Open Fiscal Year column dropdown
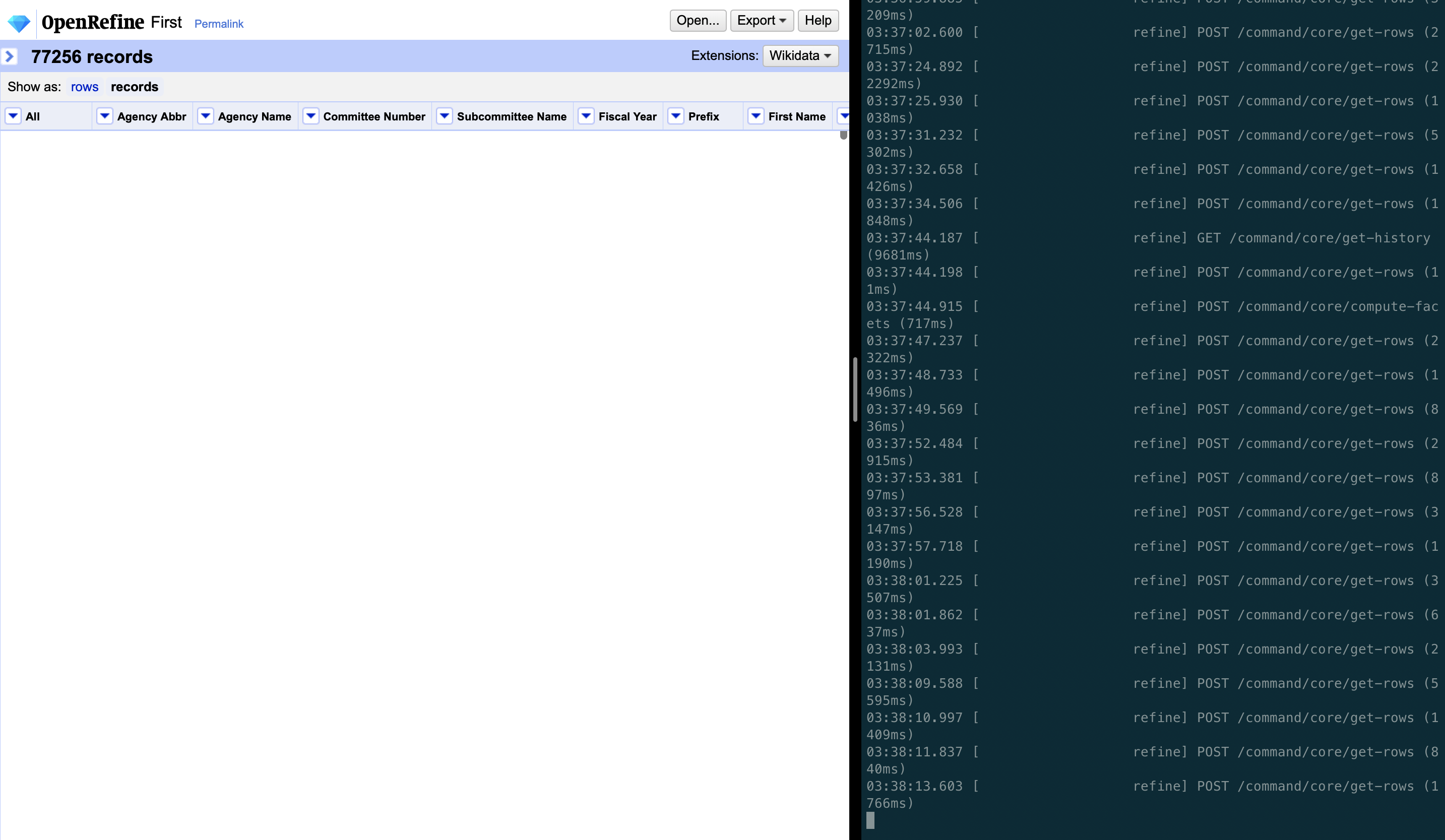1445x840 pixels. [586, 116]
